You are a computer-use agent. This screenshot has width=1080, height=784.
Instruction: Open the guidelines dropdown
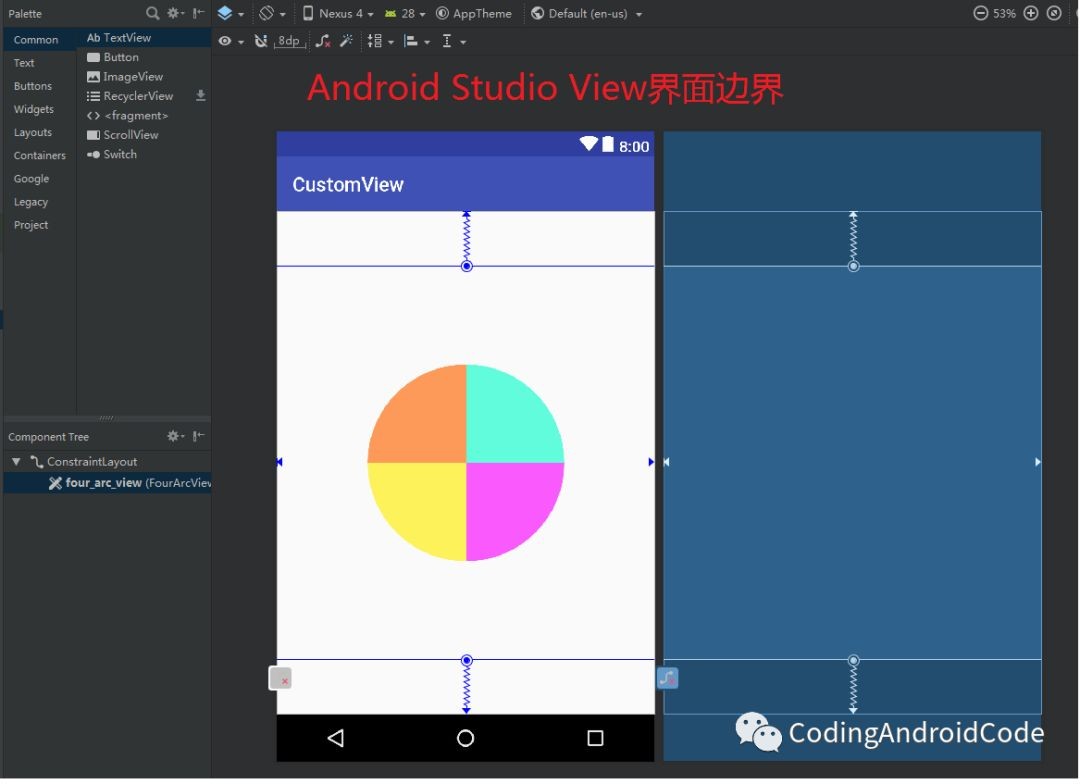point(453,41)
